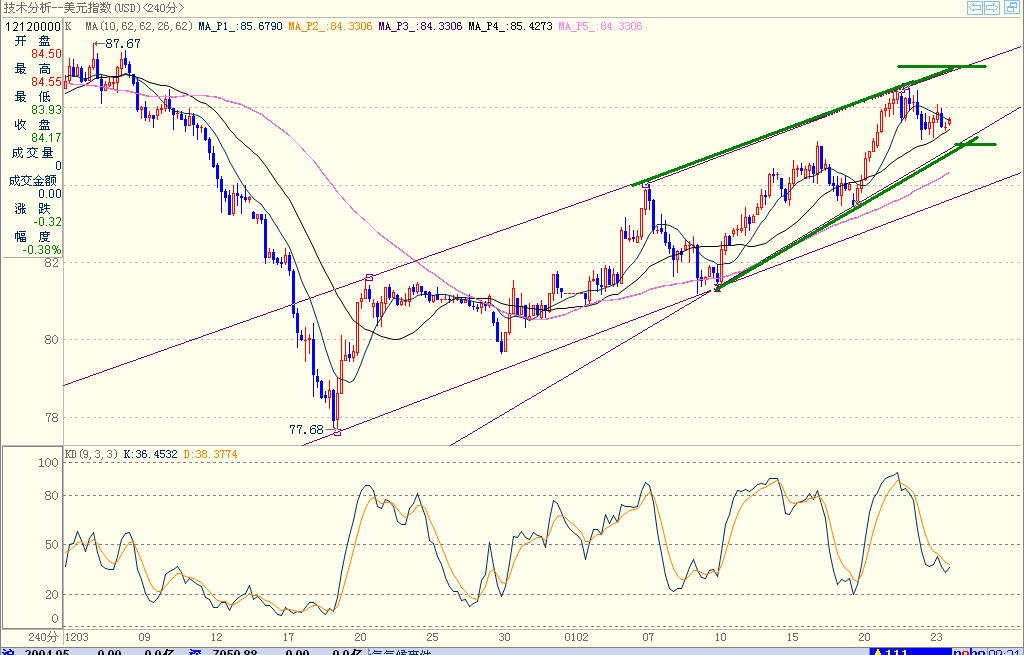
Task: Click the opening price 84.50
Action: tap(46, 54)
